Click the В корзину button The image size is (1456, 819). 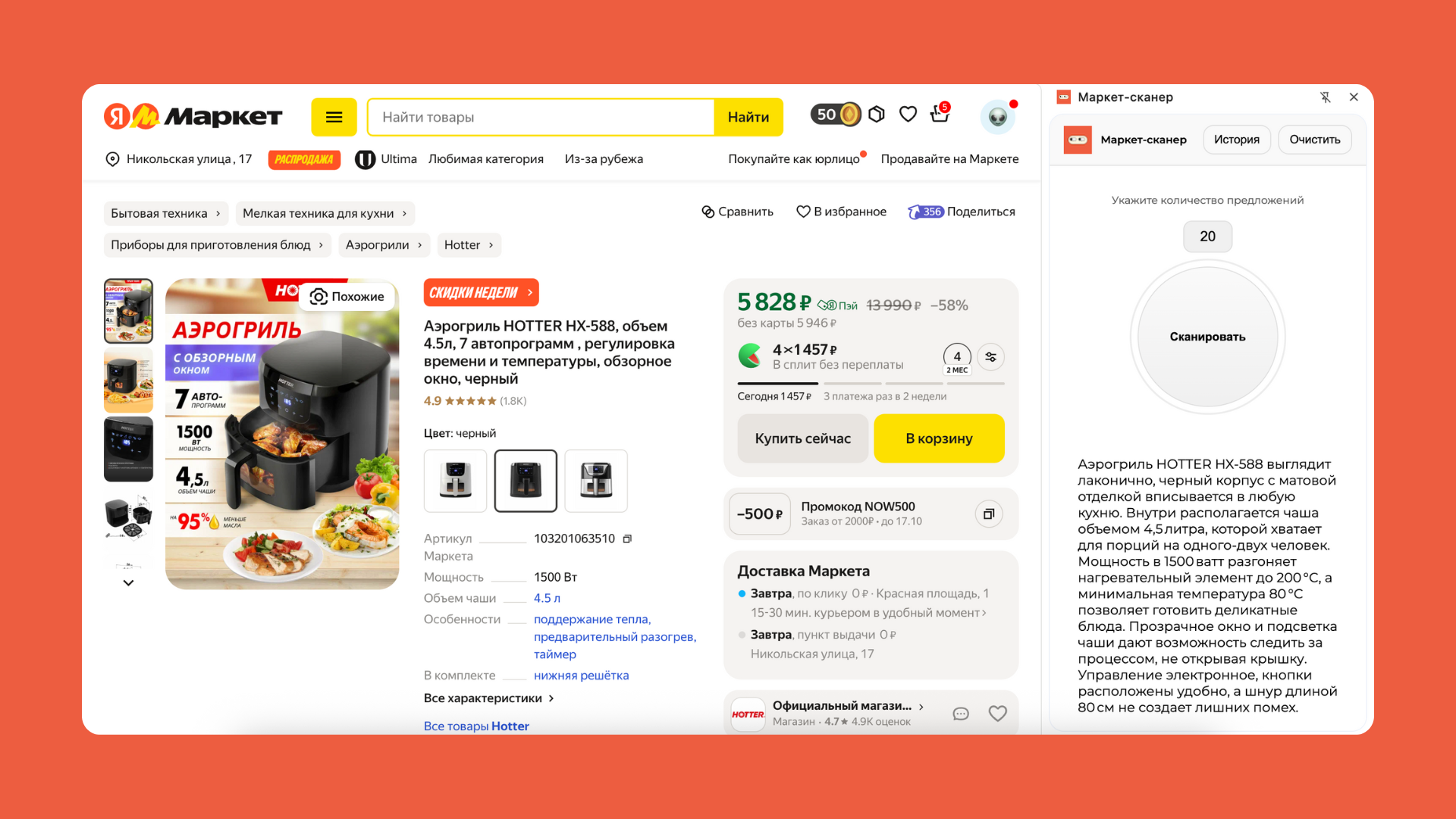(x=939, y=438)
